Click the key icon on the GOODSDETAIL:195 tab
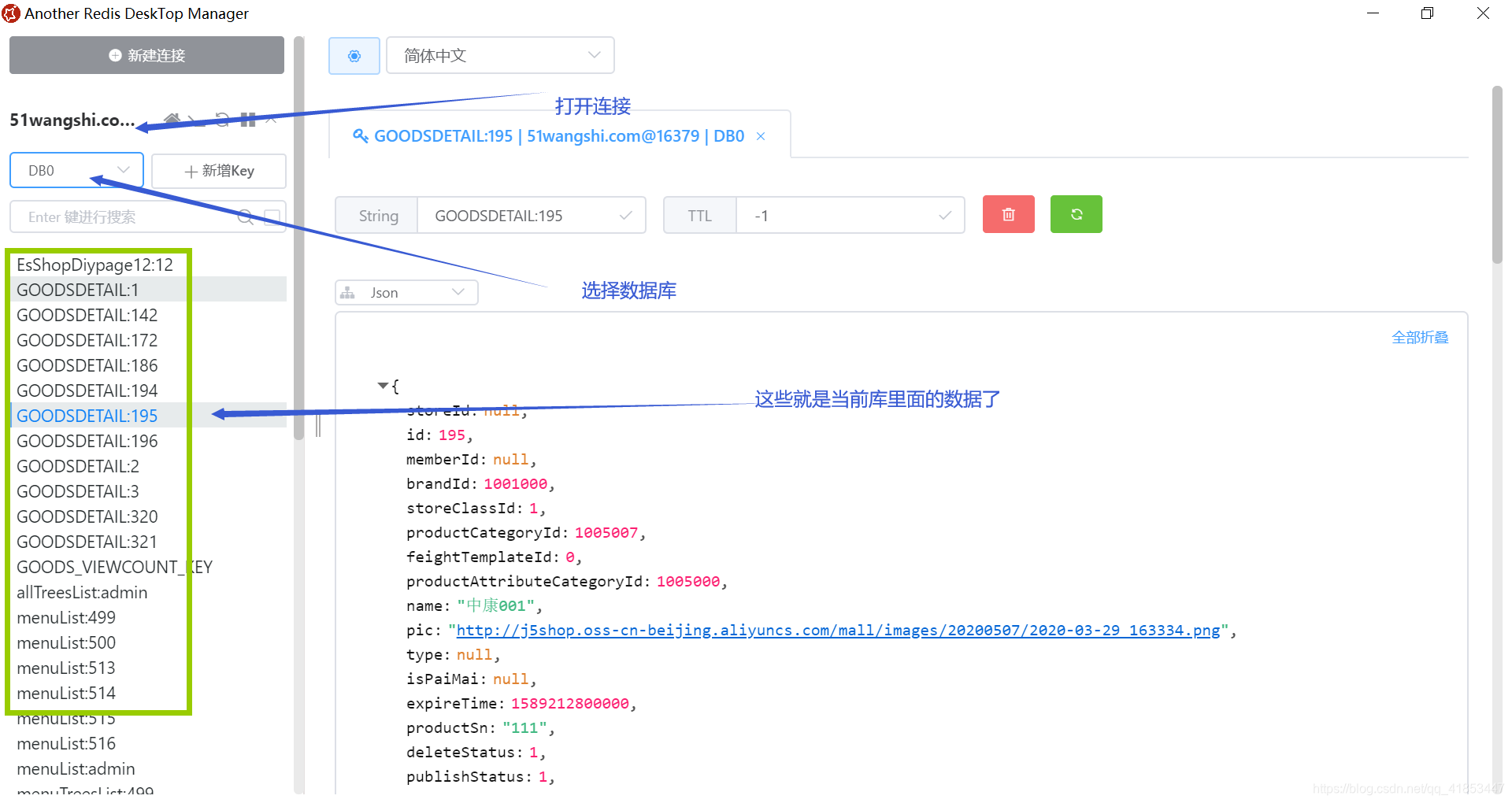Viewport: 1512px width, 803px height. [361, 136]
